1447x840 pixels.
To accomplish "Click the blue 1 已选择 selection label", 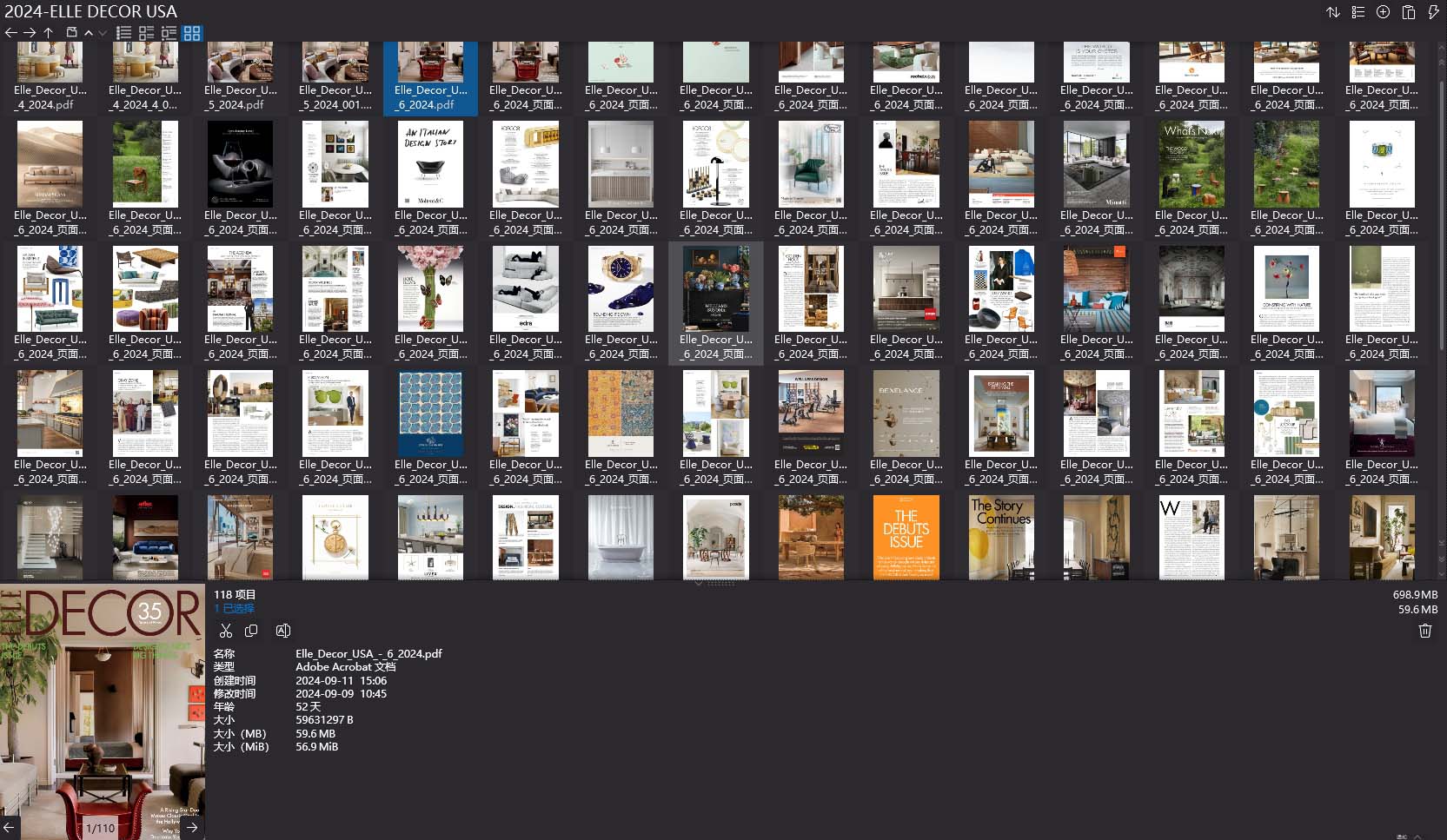I will tap(235, 609).
